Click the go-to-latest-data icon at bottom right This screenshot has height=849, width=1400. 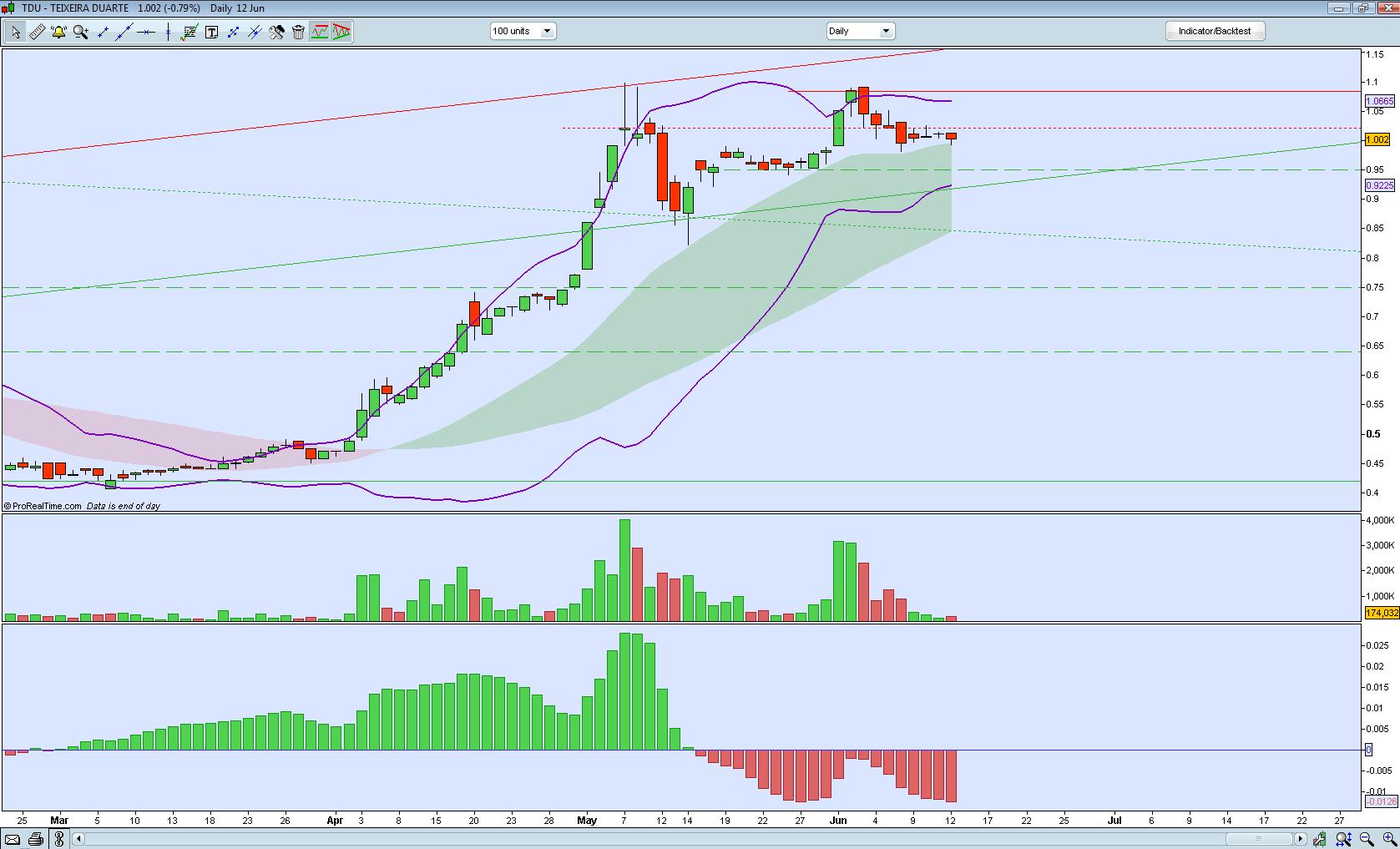pos(1319,839)
